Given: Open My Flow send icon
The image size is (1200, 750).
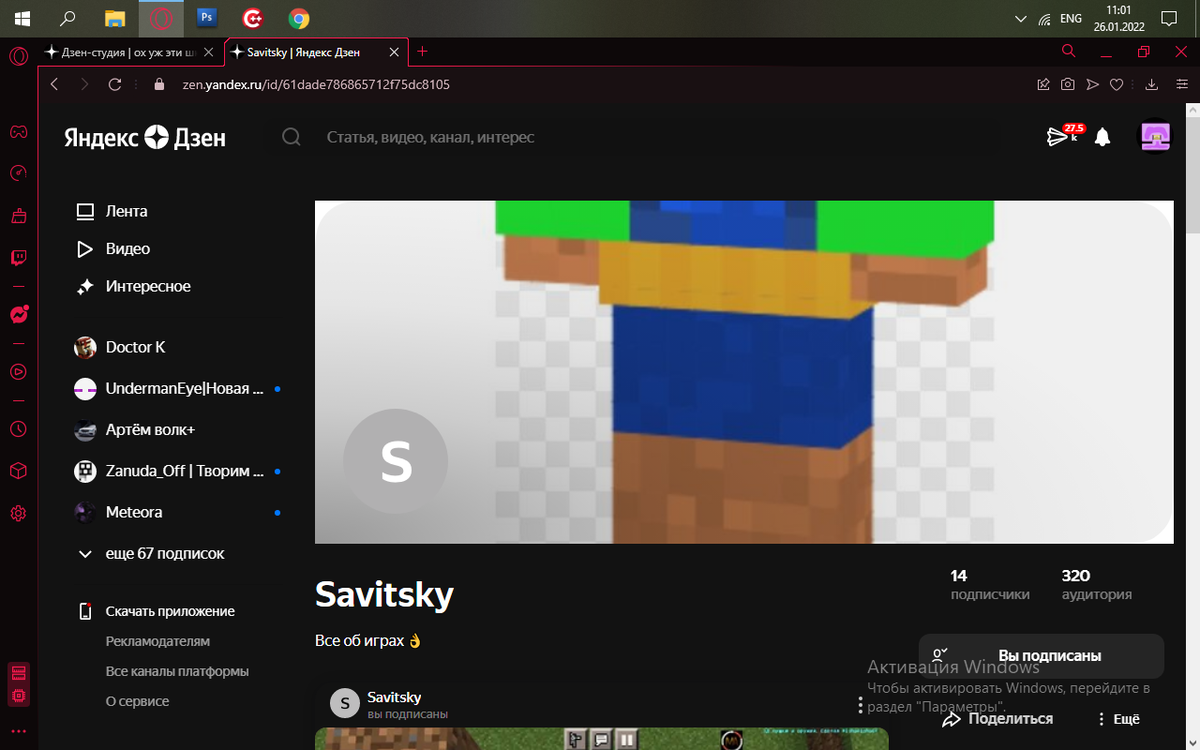Looking at the screenshot, I should tap(1093, 85).
